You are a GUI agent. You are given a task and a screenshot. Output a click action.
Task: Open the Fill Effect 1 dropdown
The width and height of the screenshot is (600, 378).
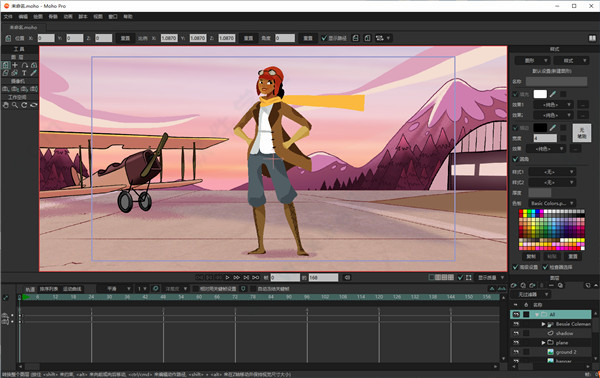(553, 104)
